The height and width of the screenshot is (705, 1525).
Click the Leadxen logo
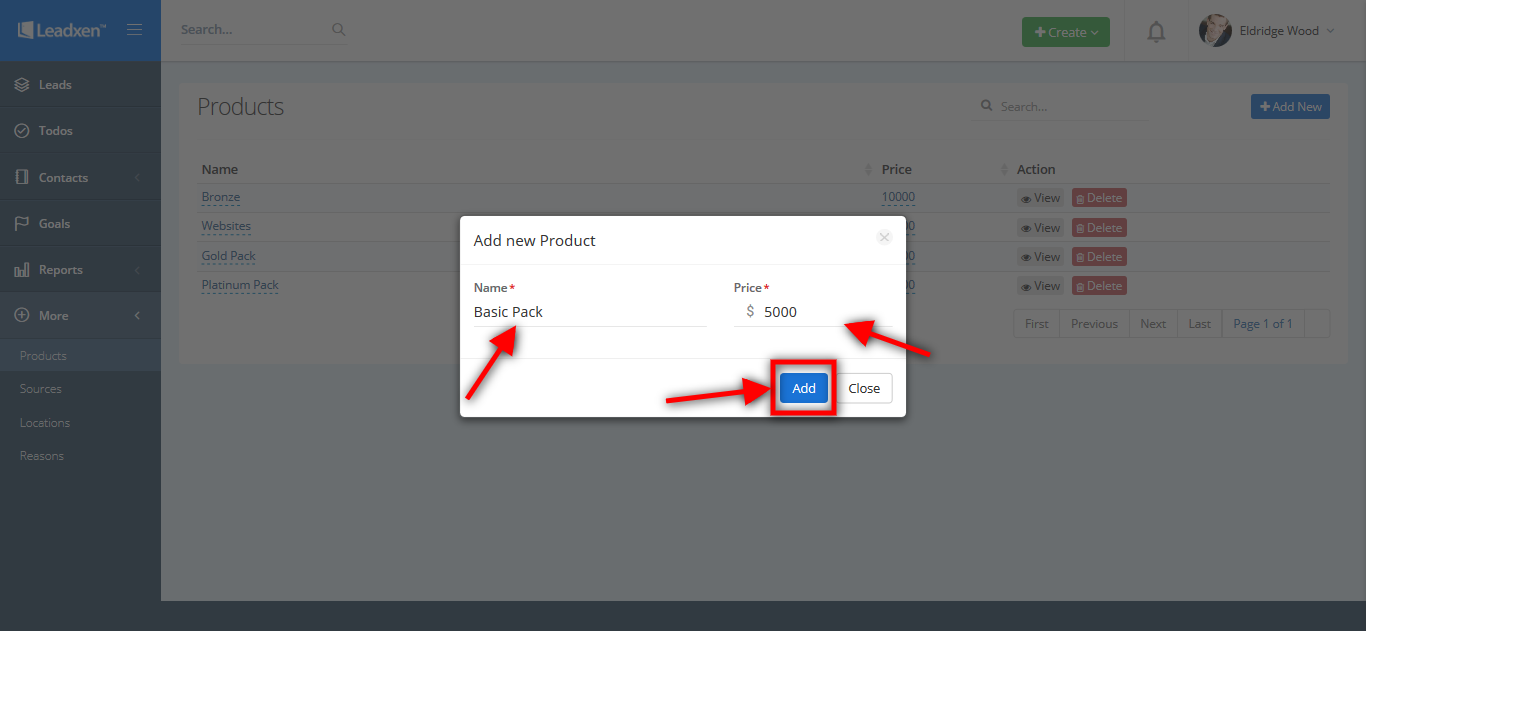[62, 30]
